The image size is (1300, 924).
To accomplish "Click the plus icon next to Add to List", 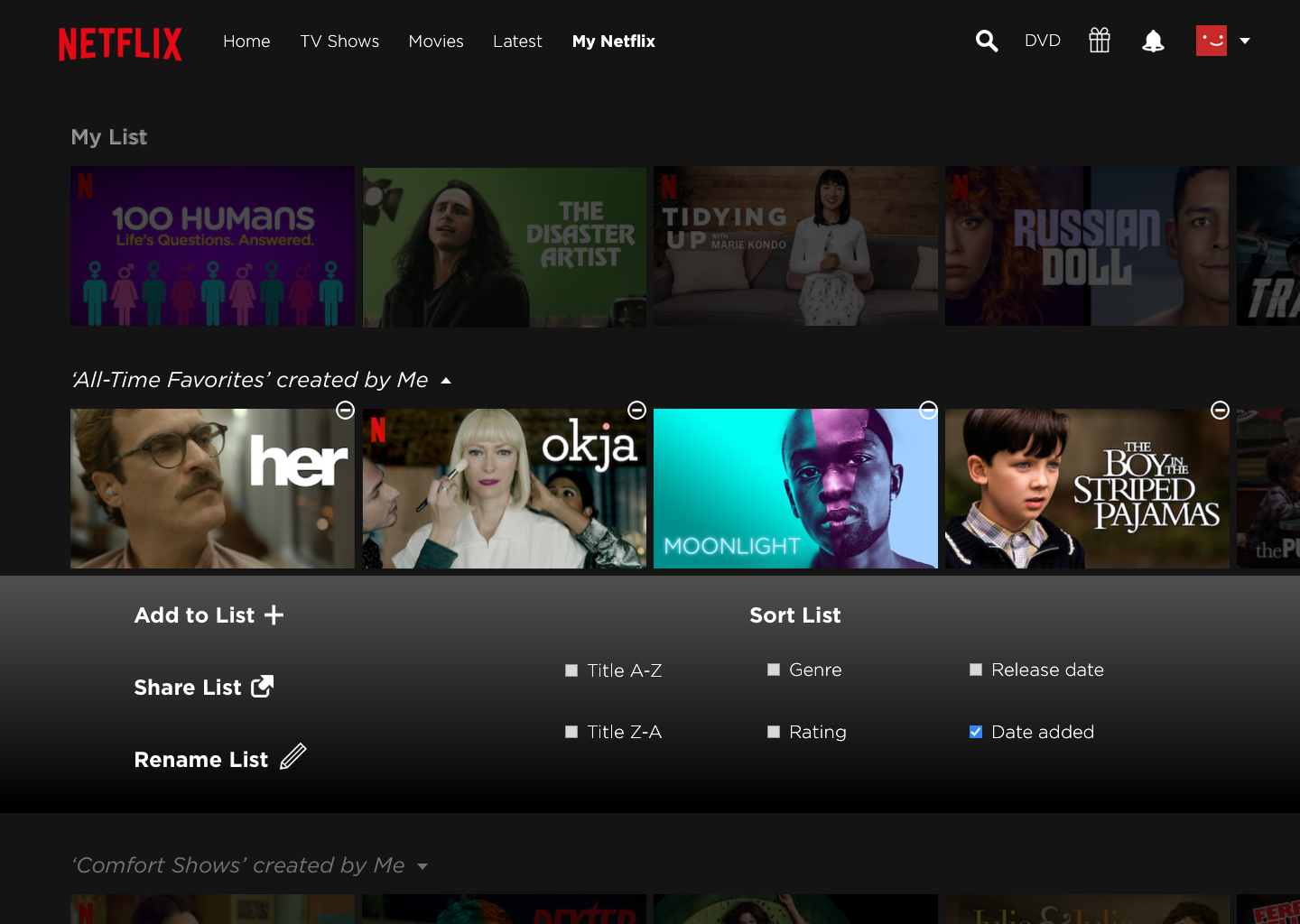I will pyautogui.click(x=274, y=614).
